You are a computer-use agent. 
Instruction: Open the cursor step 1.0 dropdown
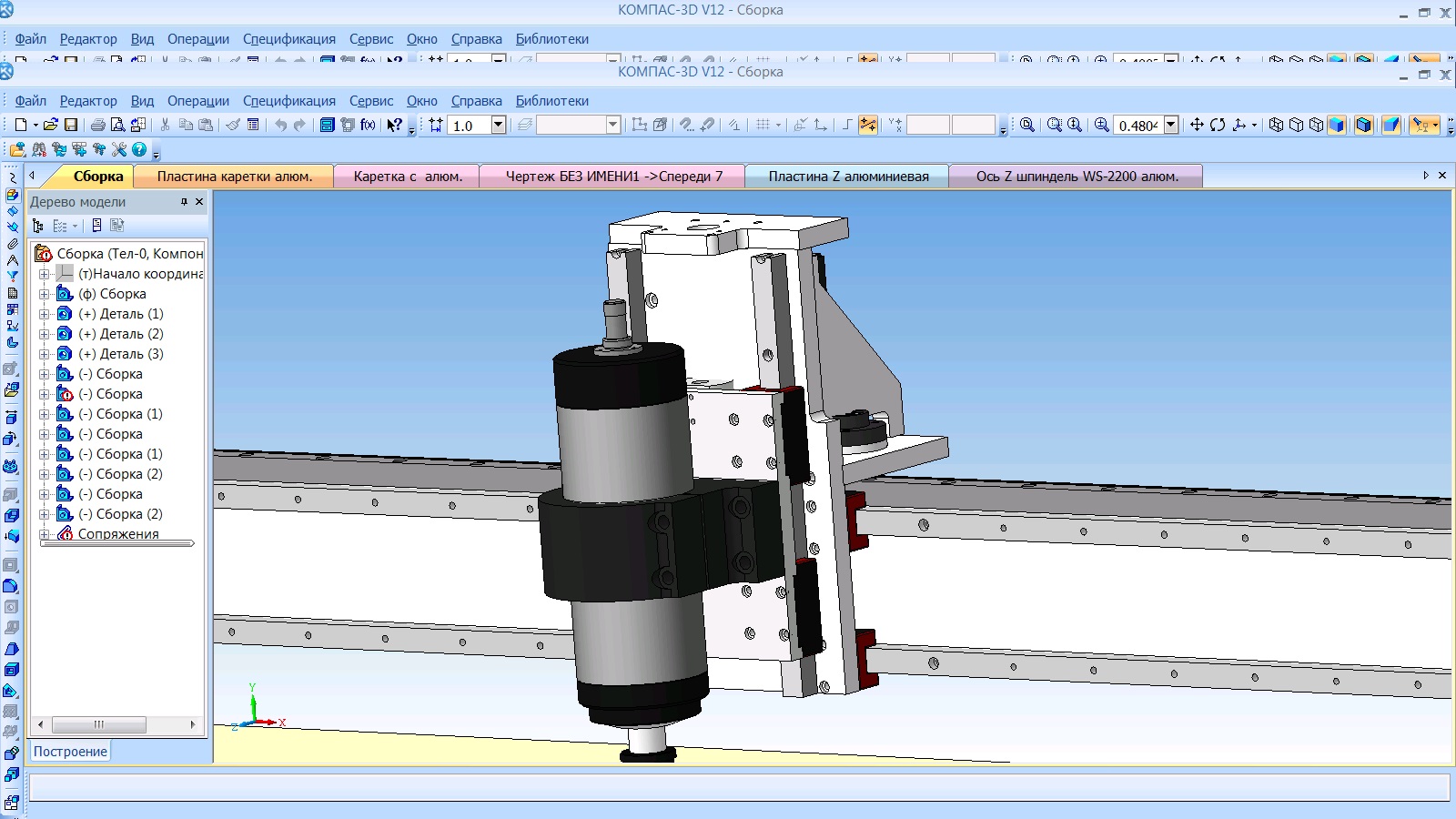coord(499,125)
